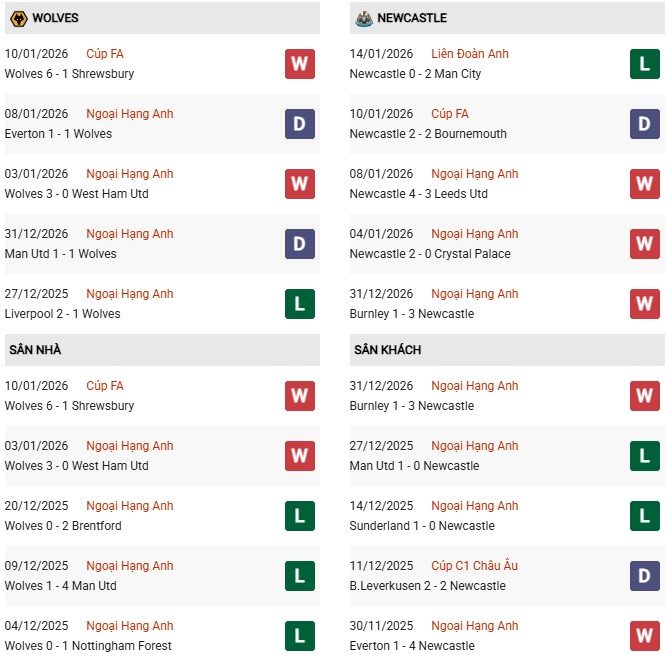Open the Newcastle 2-0 Crystal Palace match

[430, 254]
